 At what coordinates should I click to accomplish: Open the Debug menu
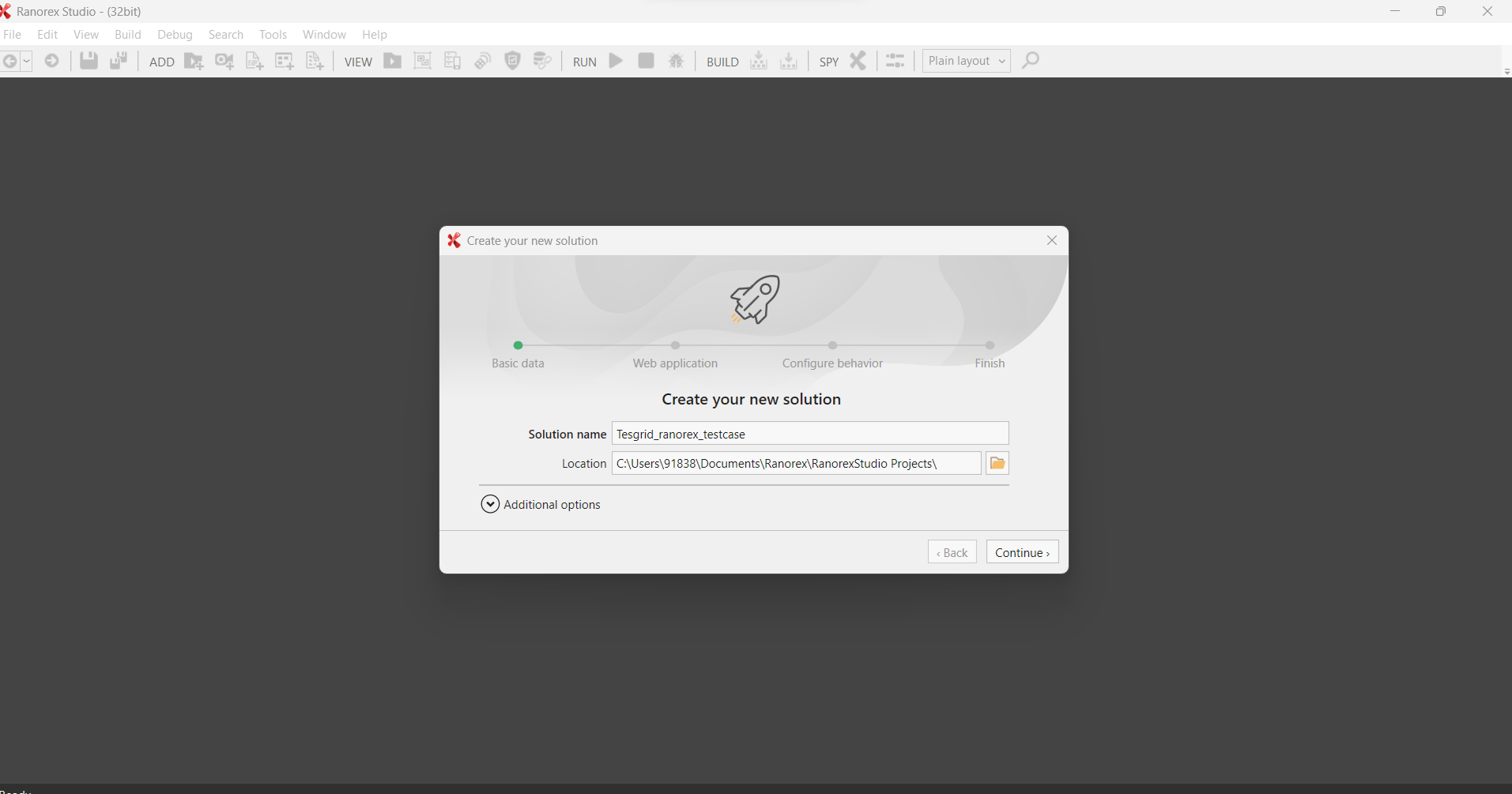(175, 35)
